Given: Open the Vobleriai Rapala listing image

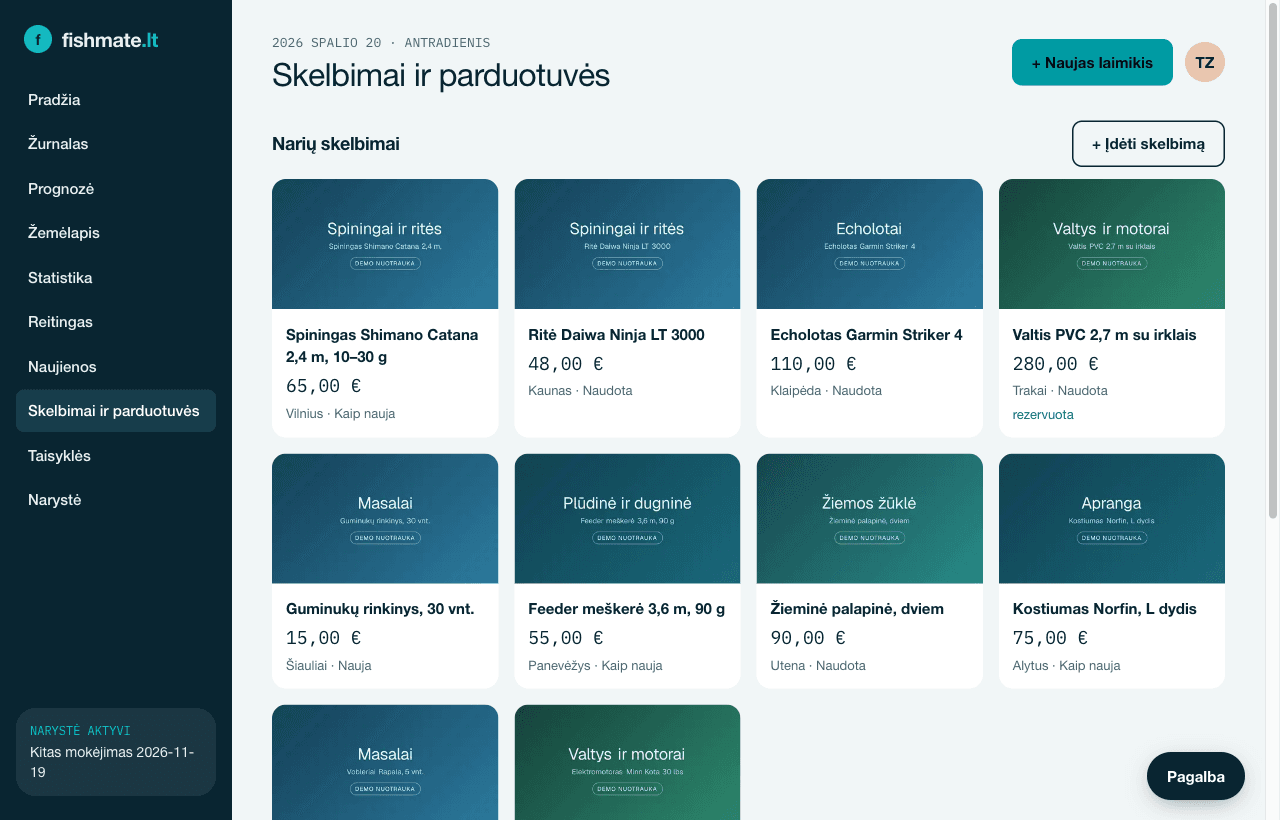Looking at the screenshot, I should pos(385,762).
